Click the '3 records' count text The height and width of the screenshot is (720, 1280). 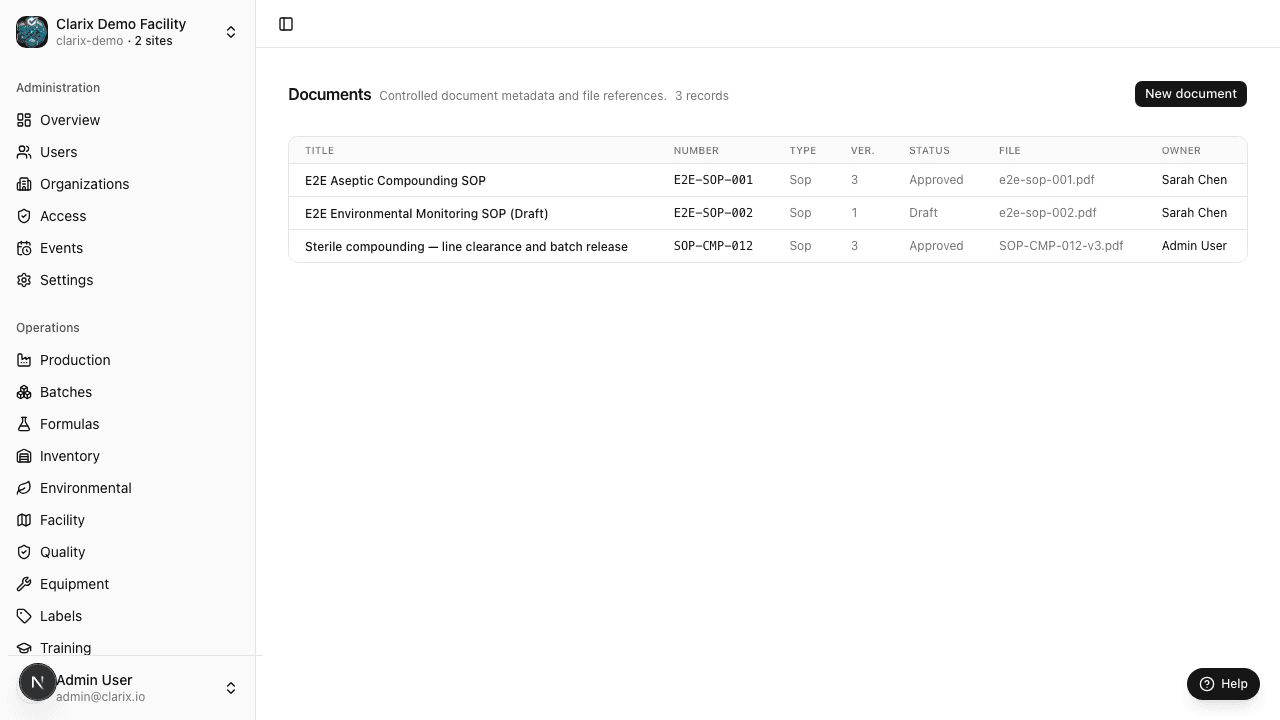702,96
